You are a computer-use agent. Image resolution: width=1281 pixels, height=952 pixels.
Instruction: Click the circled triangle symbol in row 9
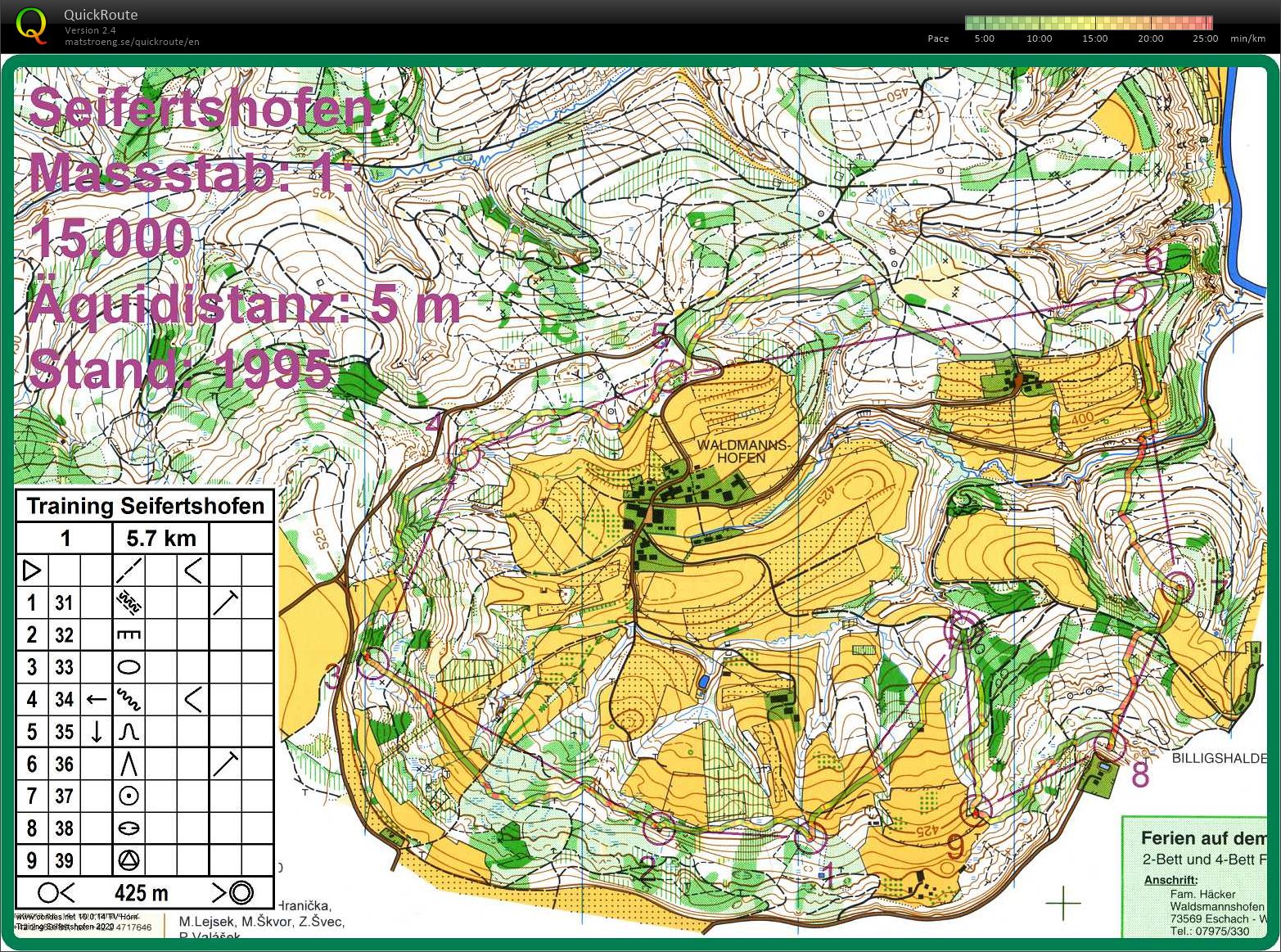pos(129,860)
